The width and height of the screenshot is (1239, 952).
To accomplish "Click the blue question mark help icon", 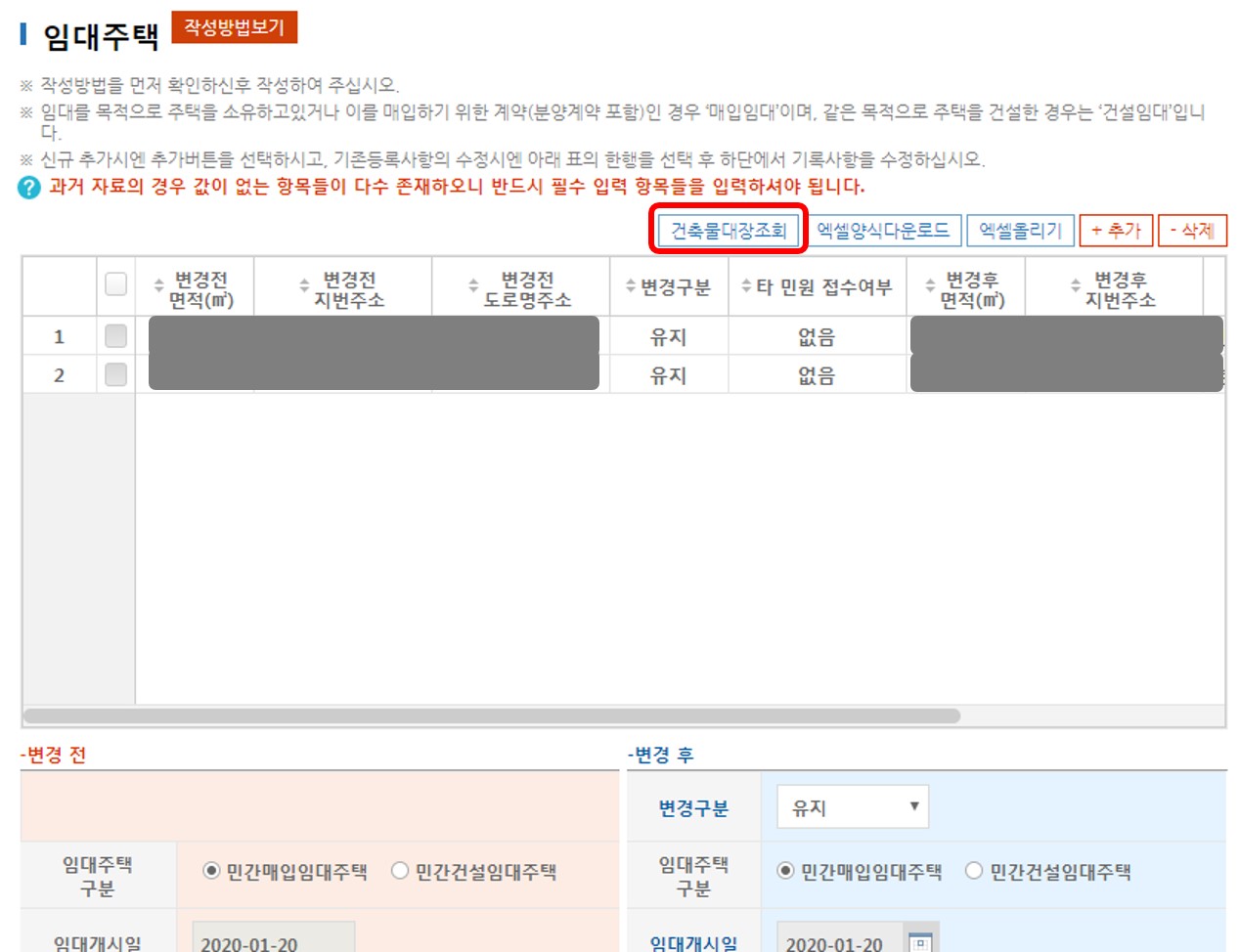I will tap(29, 188).
